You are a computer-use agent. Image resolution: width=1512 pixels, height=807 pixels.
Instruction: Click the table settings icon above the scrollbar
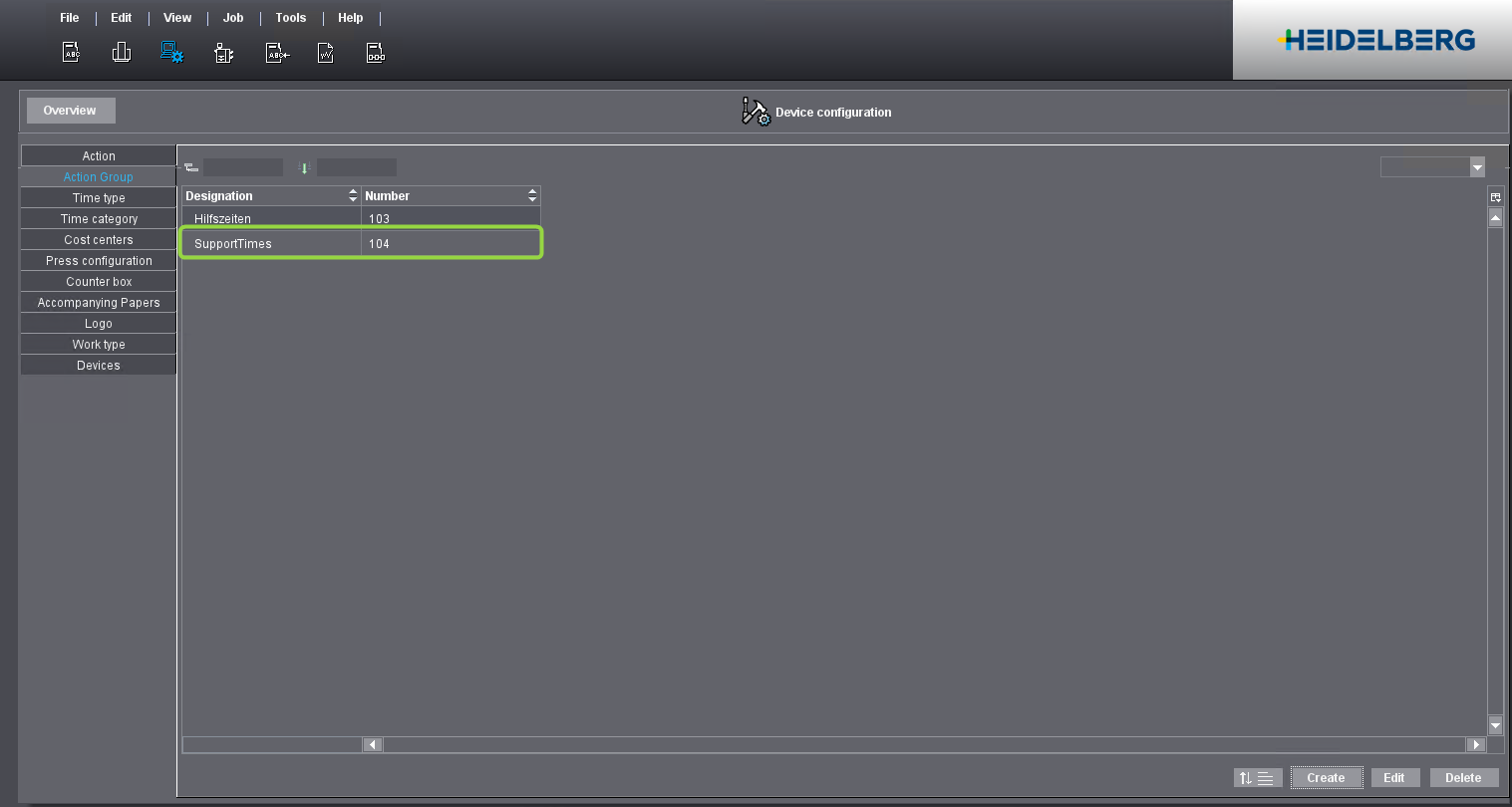point(1495,196)
